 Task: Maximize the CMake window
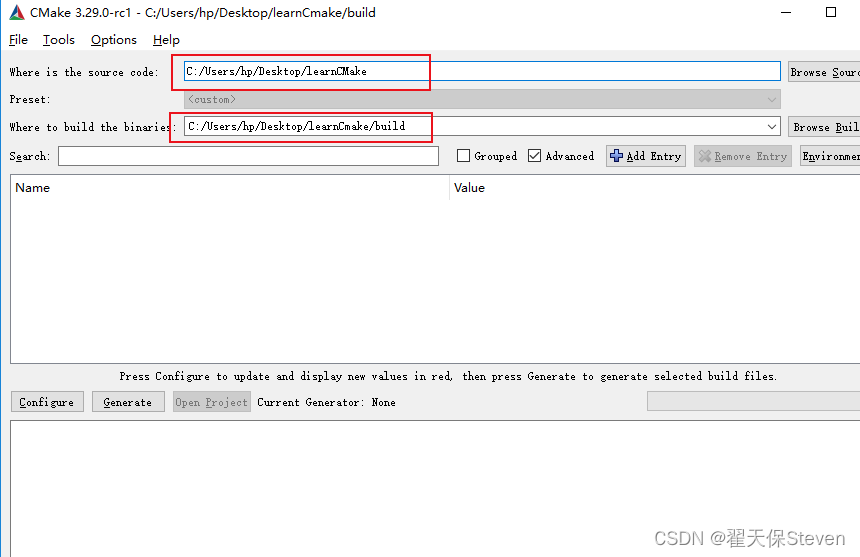point(831,12)
